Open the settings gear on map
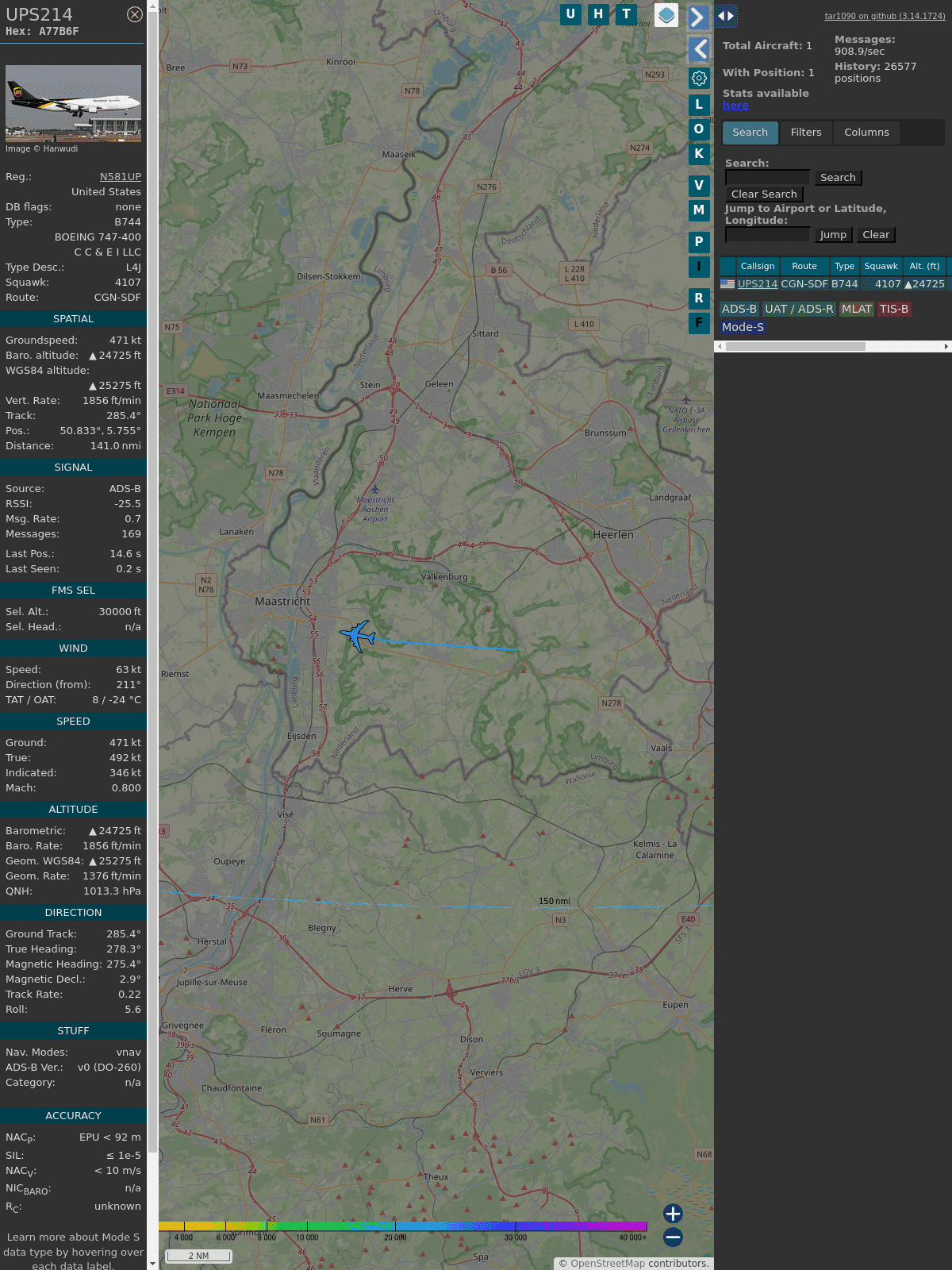The width and height of the screenshot is (952, 1270). tap(699, 78)
